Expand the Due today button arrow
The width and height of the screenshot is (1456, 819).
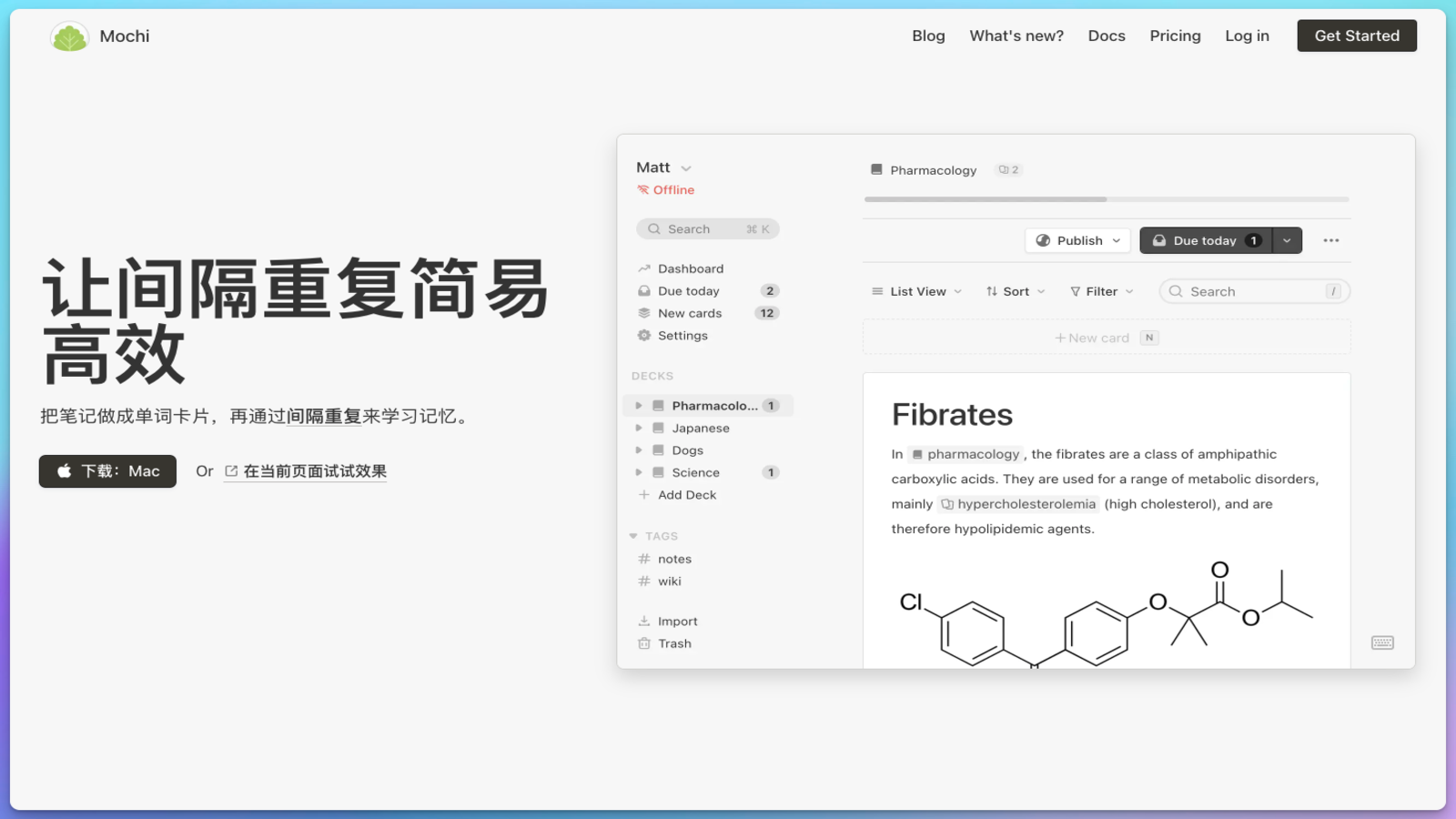1287,240
